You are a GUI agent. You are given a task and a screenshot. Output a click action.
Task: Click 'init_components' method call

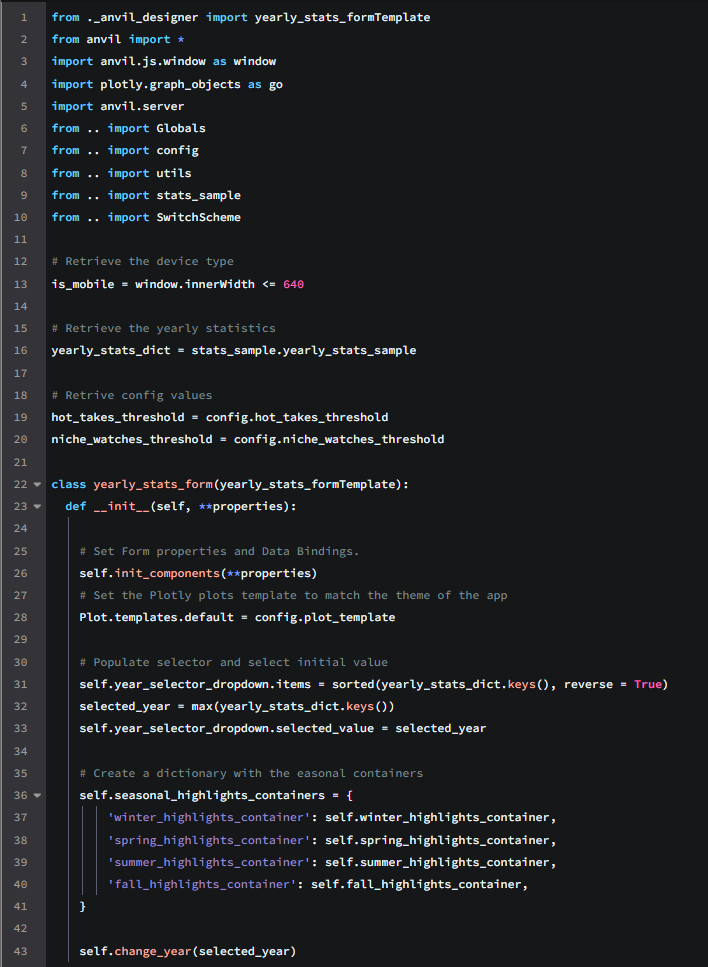pos(167,574)
